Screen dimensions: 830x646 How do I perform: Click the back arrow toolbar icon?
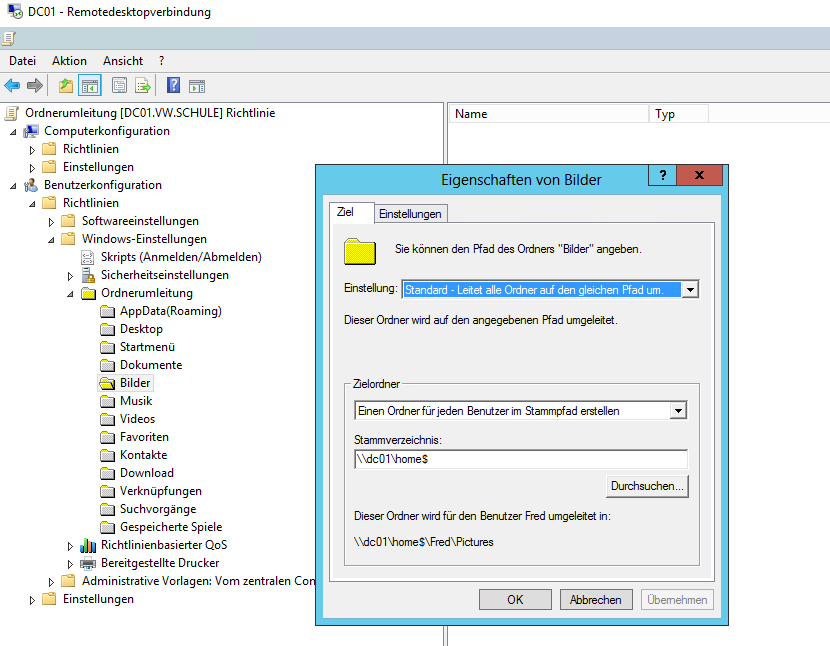tap(13, 86)
